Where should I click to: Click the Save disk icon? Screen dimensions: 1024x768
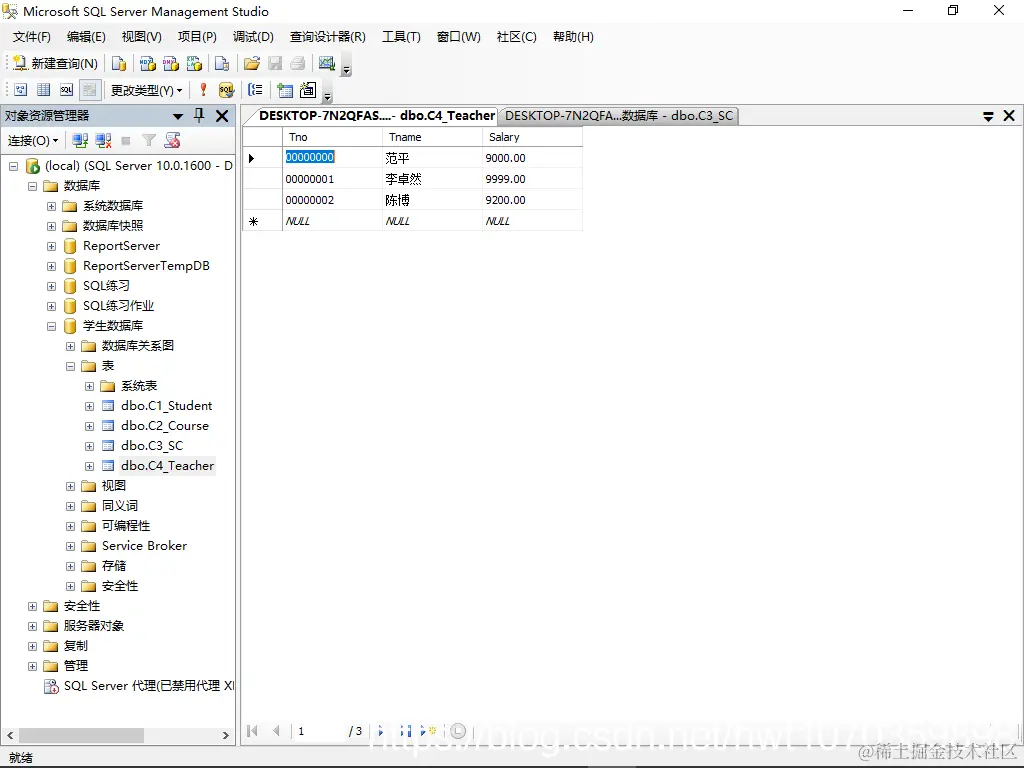[x=275, y=63]
